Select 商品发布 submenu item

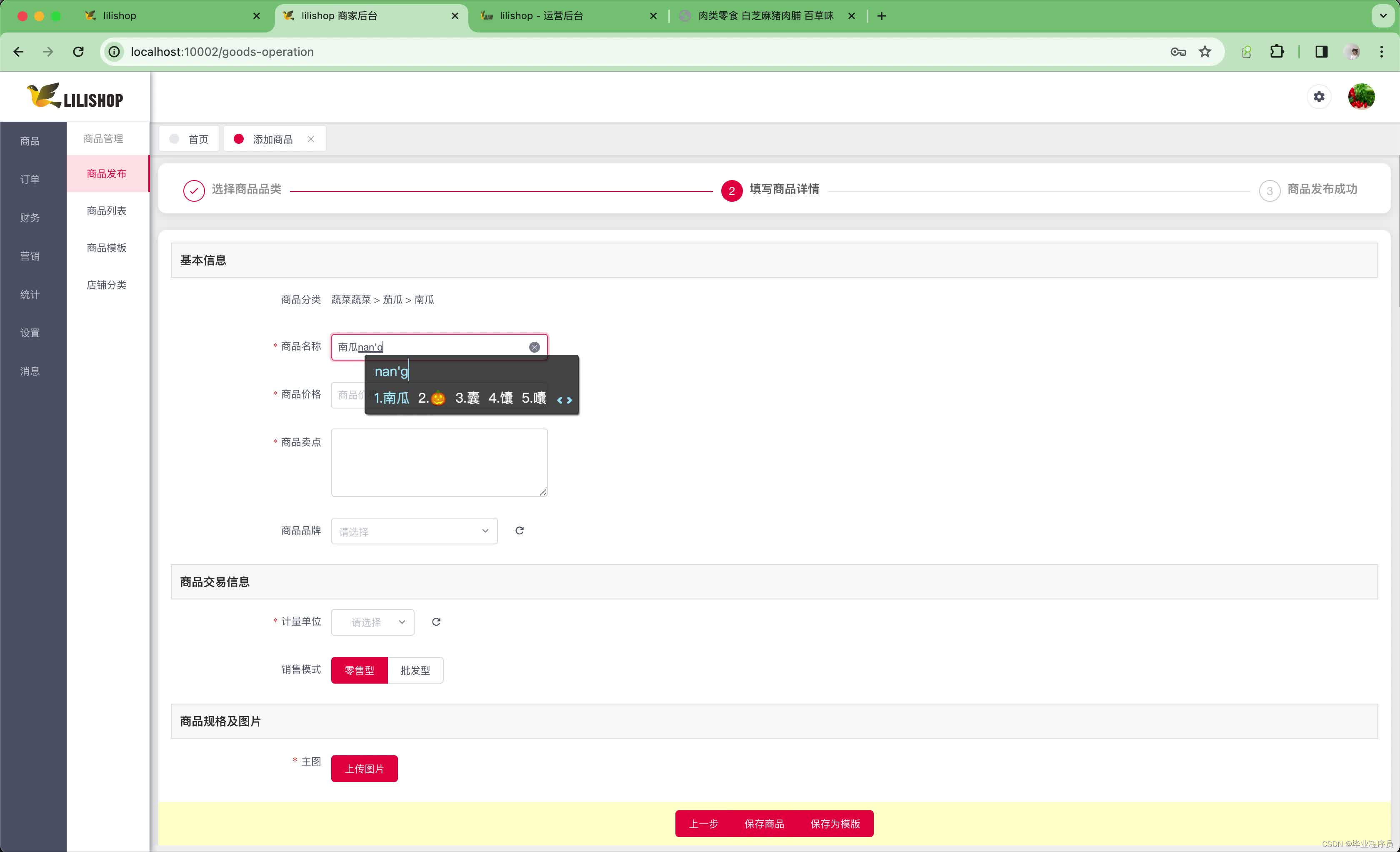(x=107, y=173)
